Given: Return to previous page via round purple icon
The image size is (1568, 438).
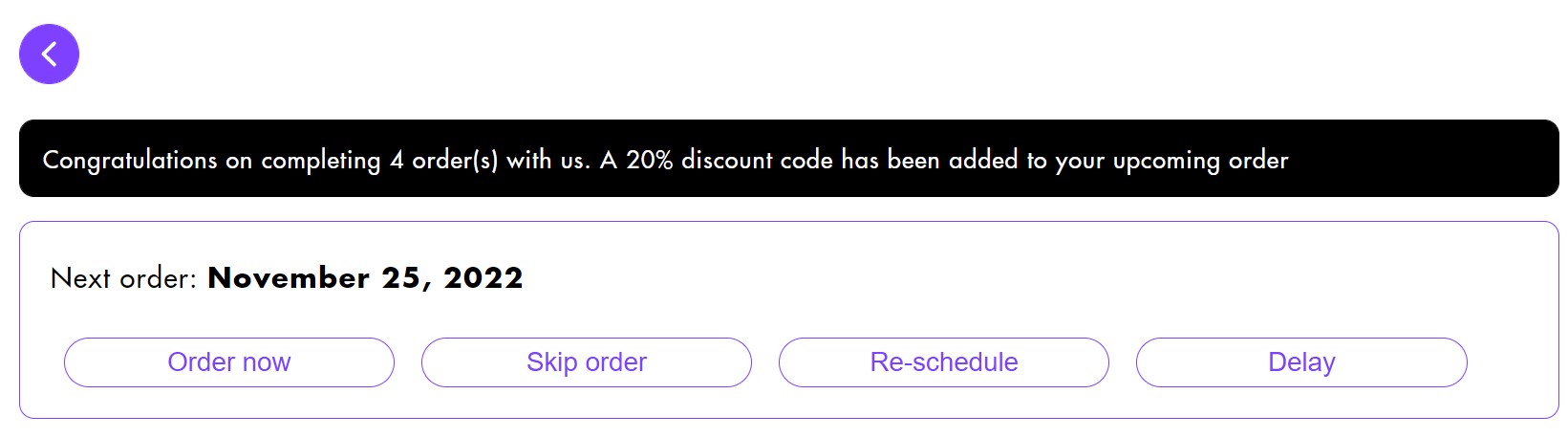Looking at the screenshot, I should pos(49,55).
